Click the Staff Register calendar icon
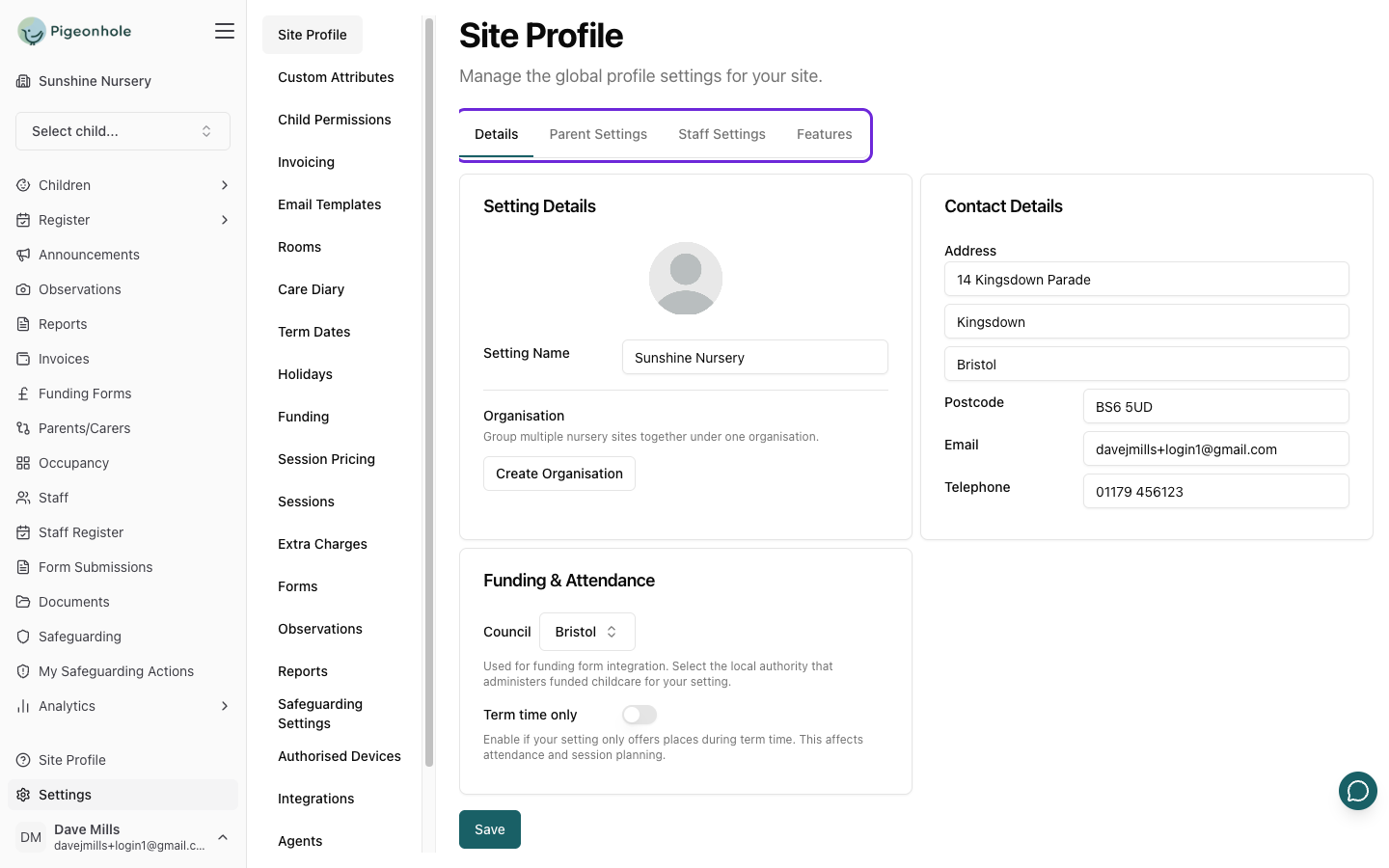 click(23, 532)
